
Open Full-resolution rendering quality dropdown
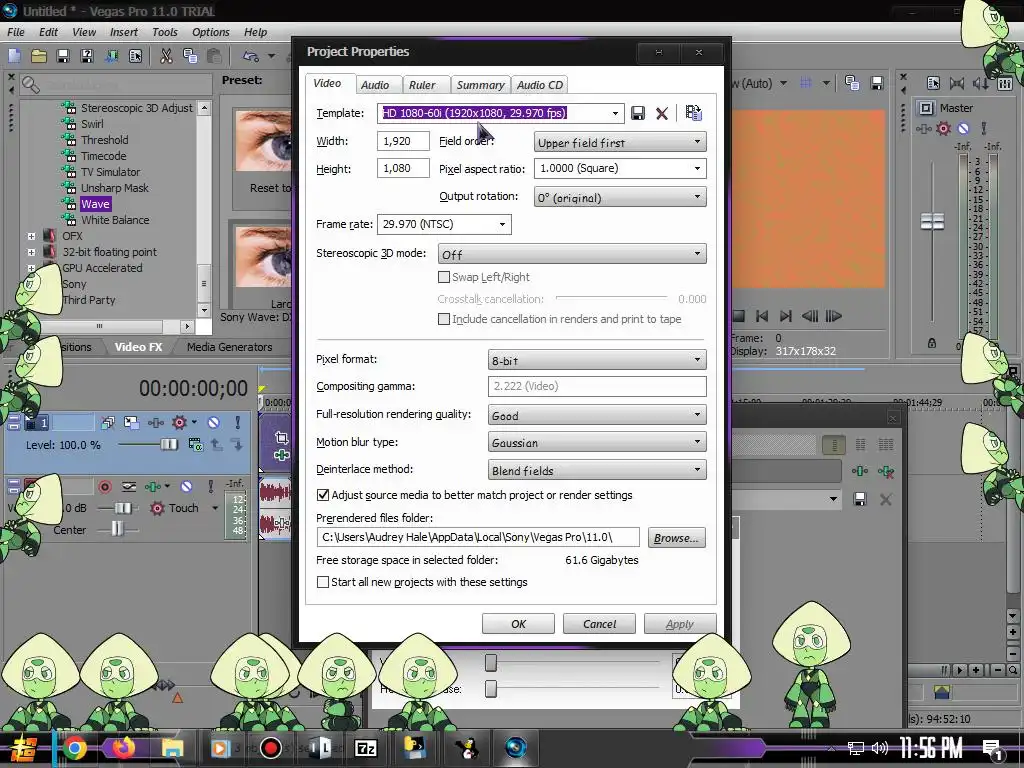click(x=597, y=415)
